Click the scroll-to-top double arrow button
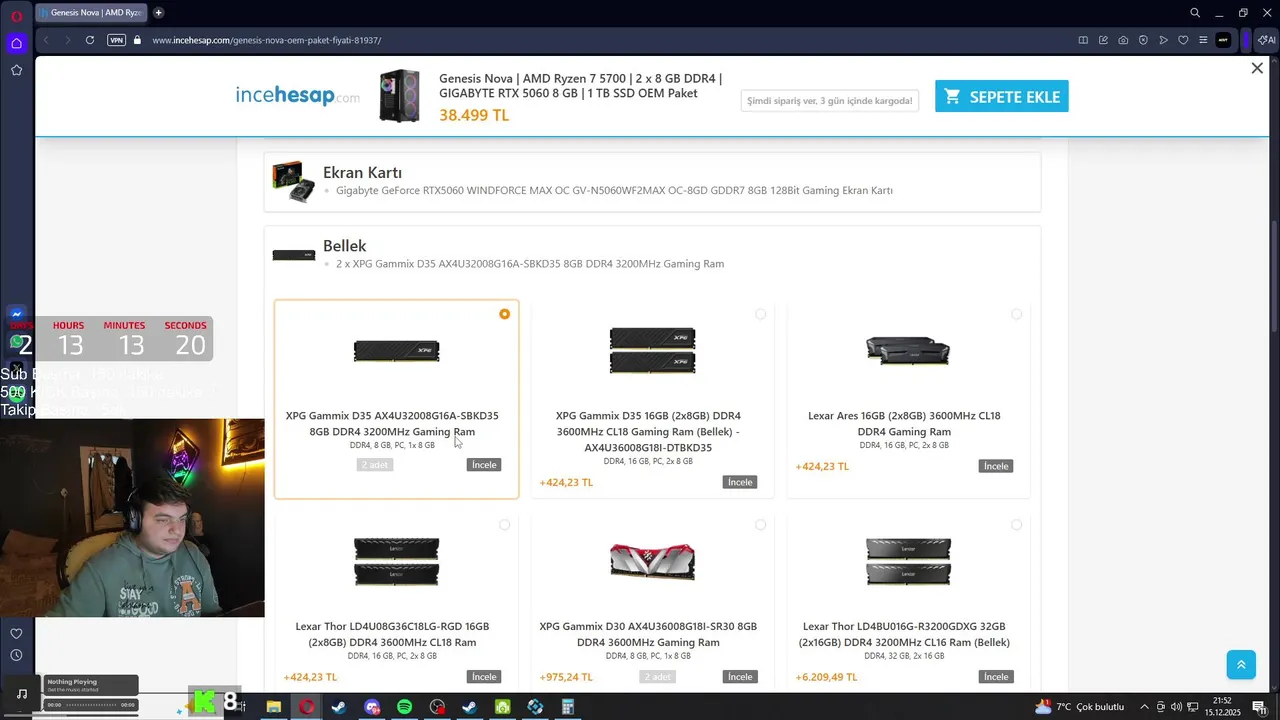1280x720 pixels. 1241,664
